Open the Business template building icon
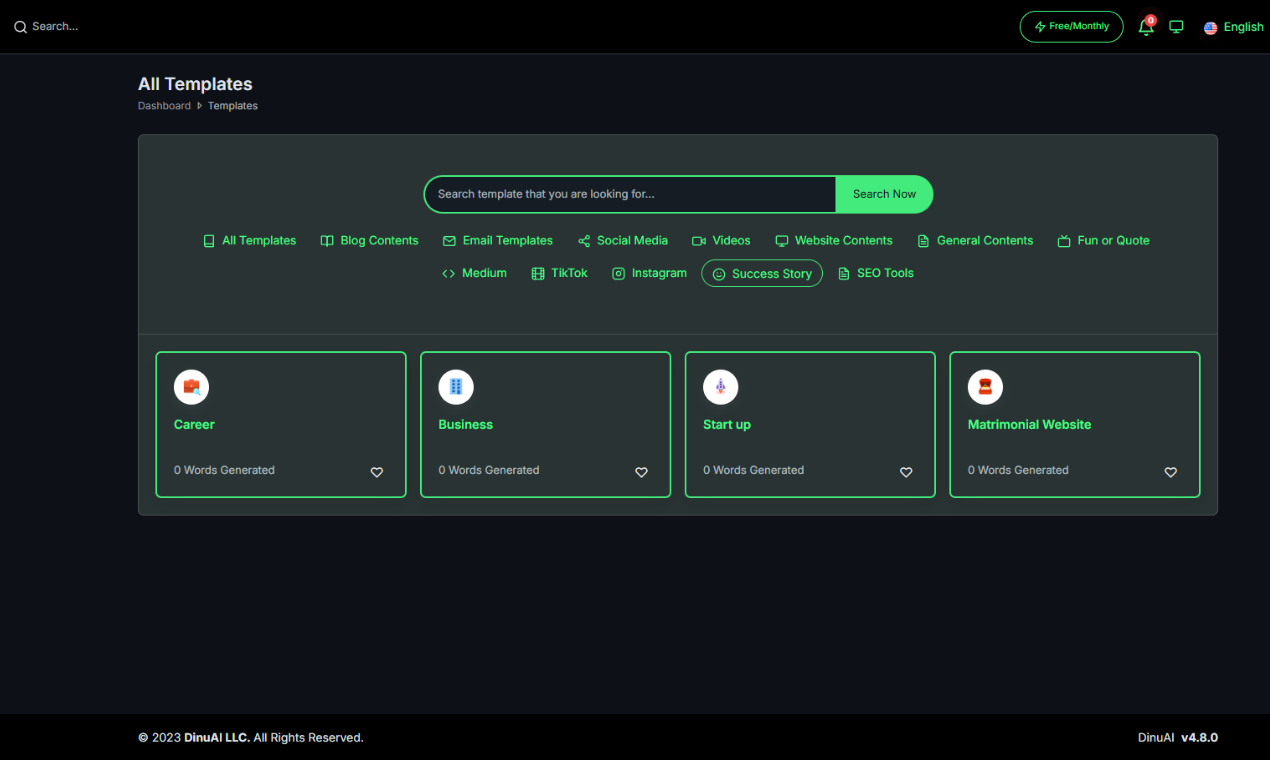1270x760 pixels. (x=456, y=387)
